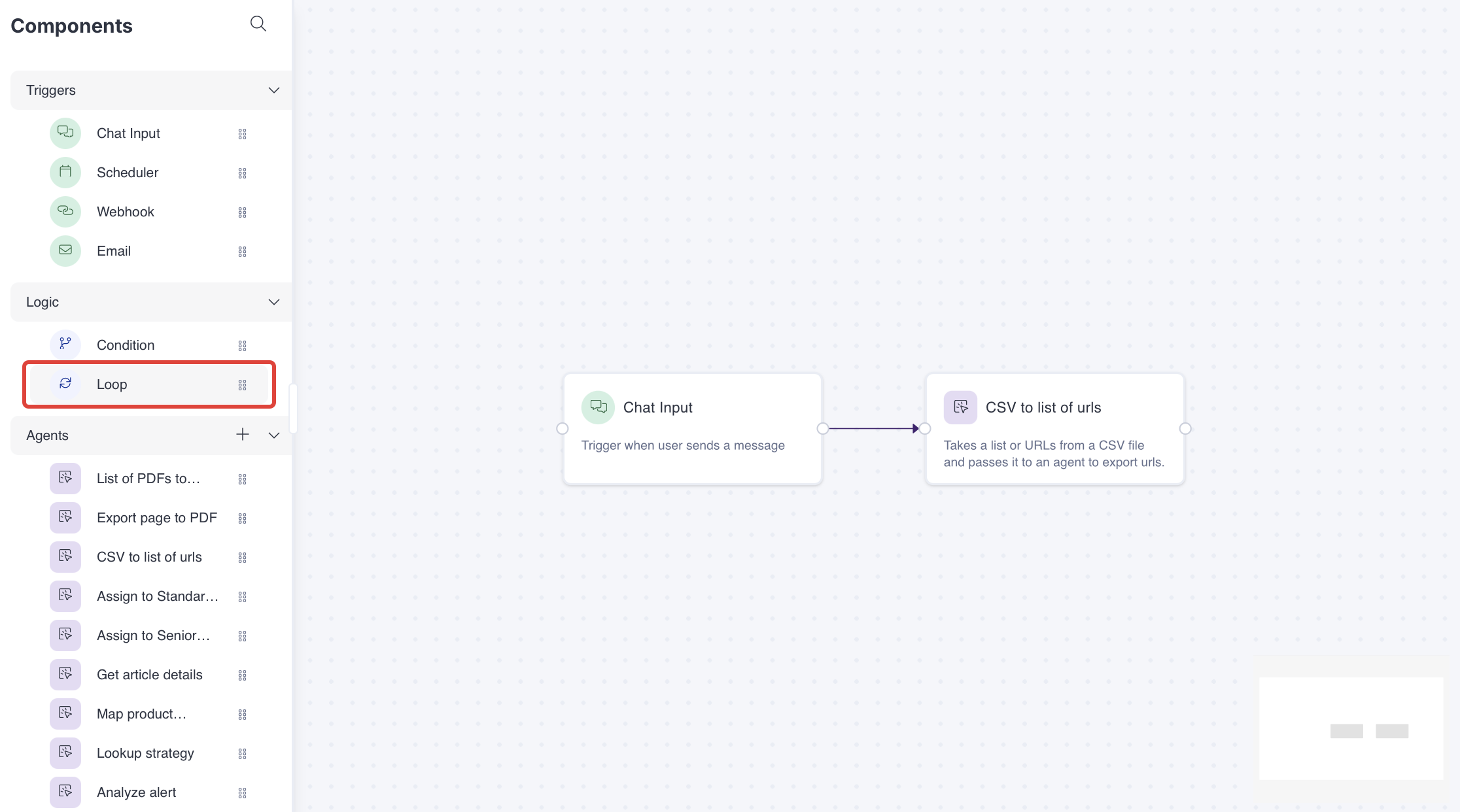
Task: Click the Scheduler calendar icon
Action: (65, 172)
